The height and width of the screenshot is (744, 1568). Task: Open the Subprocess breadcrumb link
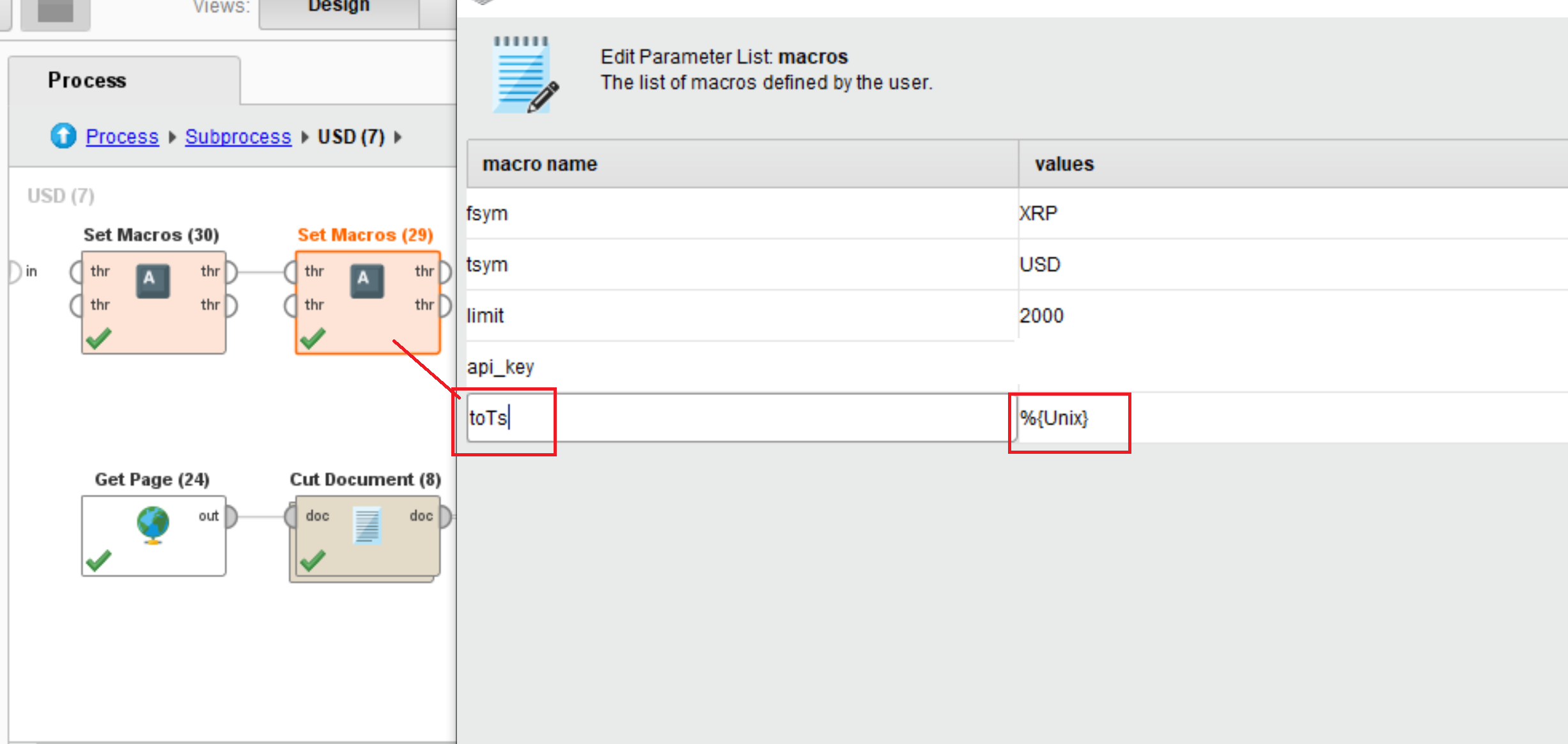(x=238, y=137)
